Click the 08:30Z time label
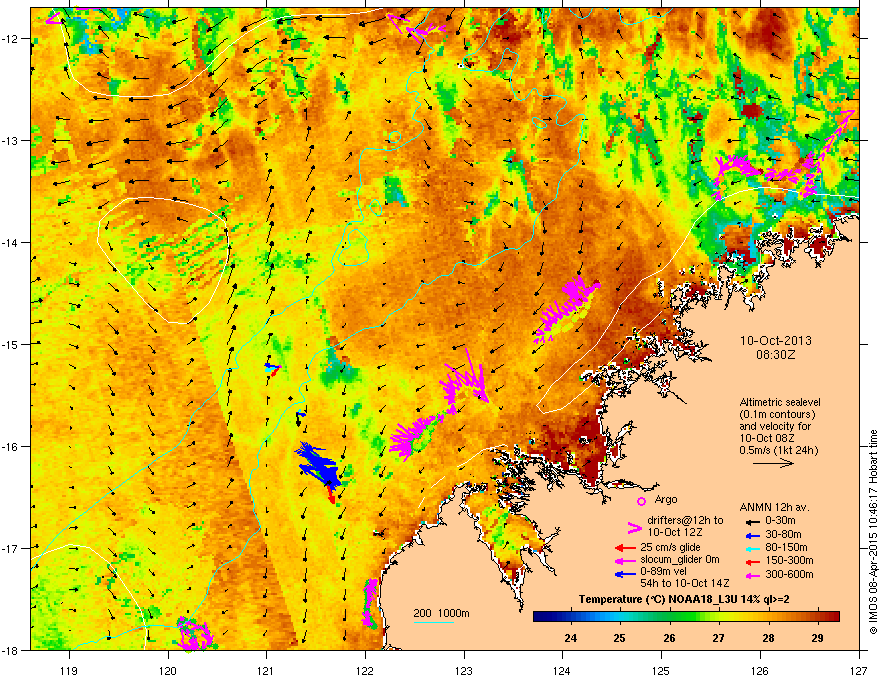Viewport: 880px width, 680px height. [x=775, y=355]
